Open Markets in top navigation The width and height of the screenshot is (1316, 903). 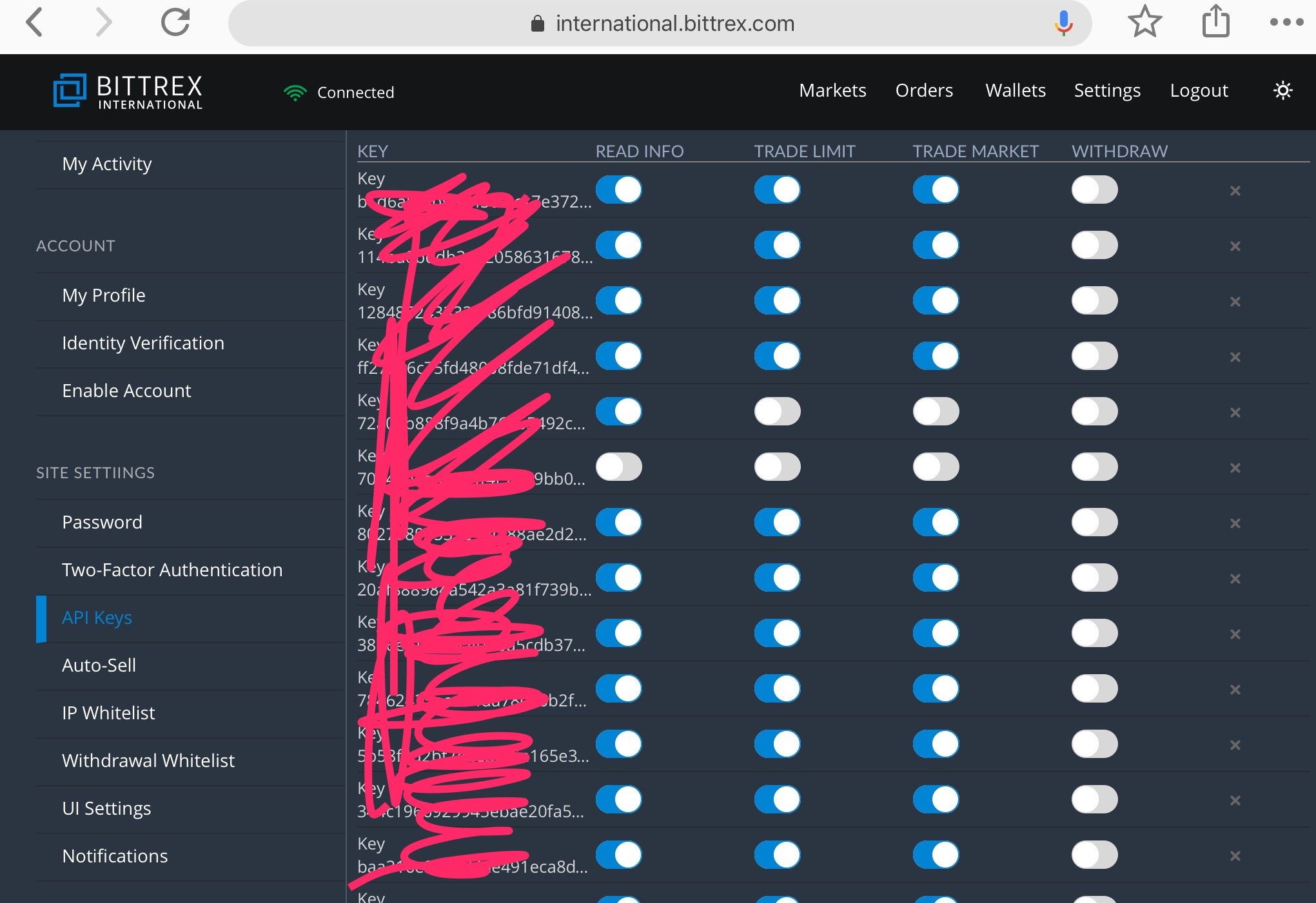point(832,90)
